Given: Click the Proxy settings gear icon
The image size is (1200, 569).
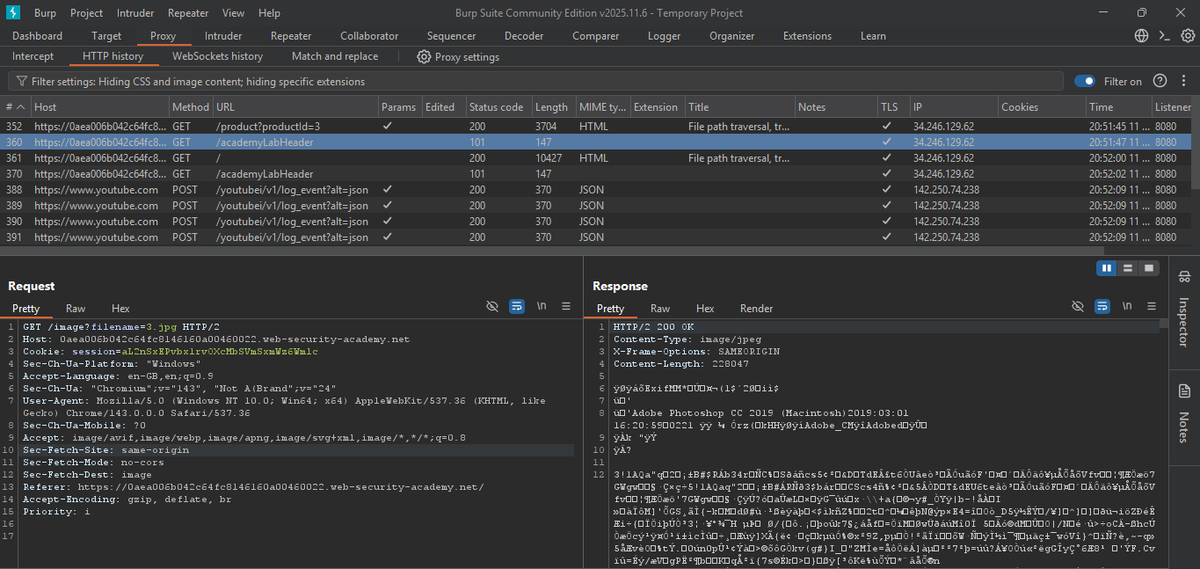Looking at the screenshot, I should [x=423, y=57].
